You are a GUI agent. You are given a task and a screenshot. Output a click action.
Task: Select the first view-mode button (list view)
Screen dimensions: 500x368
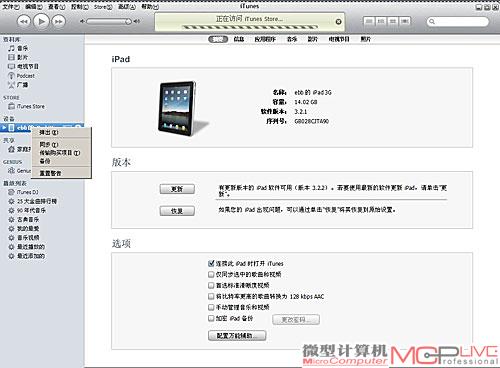[369, 21]
